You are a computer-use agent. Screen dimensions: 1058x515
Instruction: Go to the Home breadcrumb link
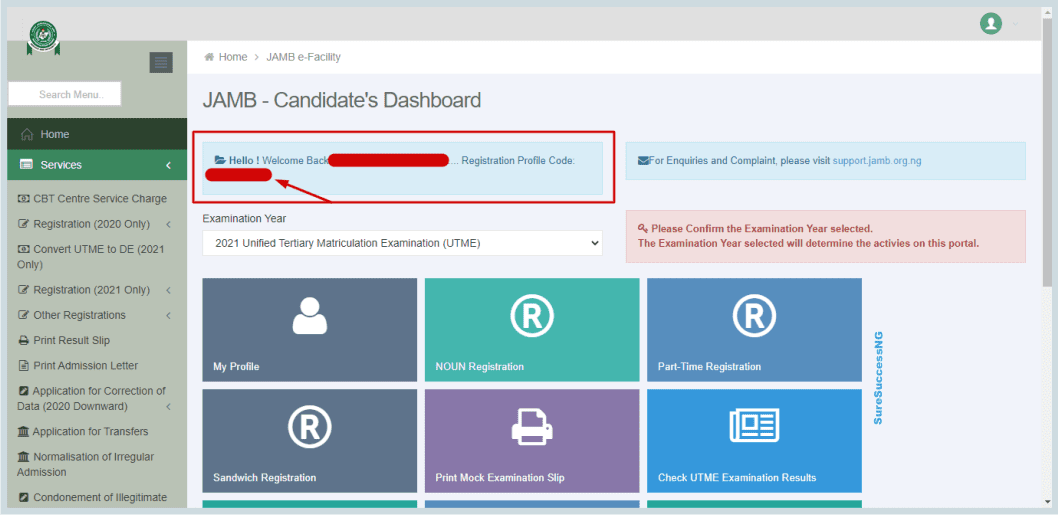(x=233, y=57)
